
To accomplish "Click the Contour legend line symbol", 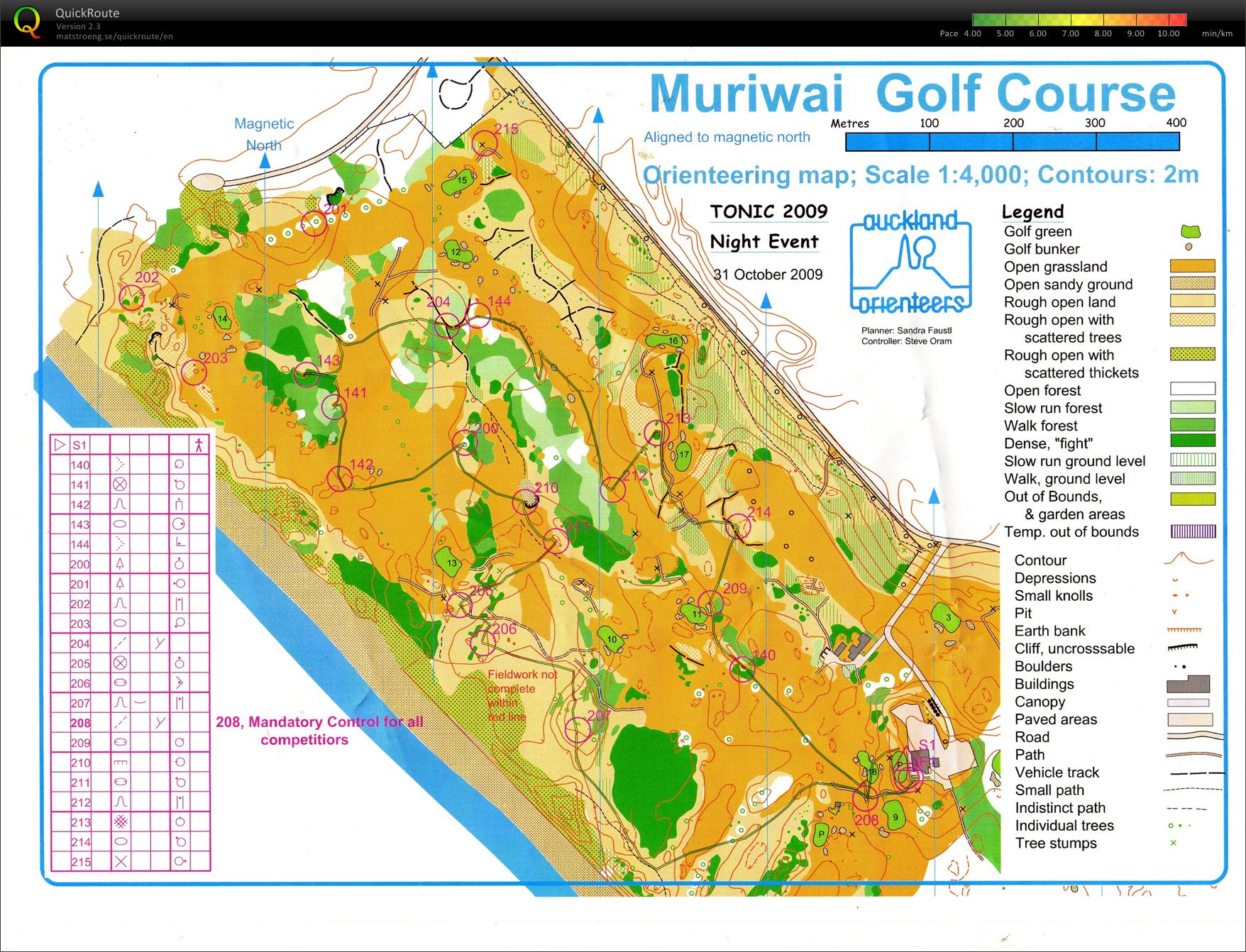I will click(1189, 559).
